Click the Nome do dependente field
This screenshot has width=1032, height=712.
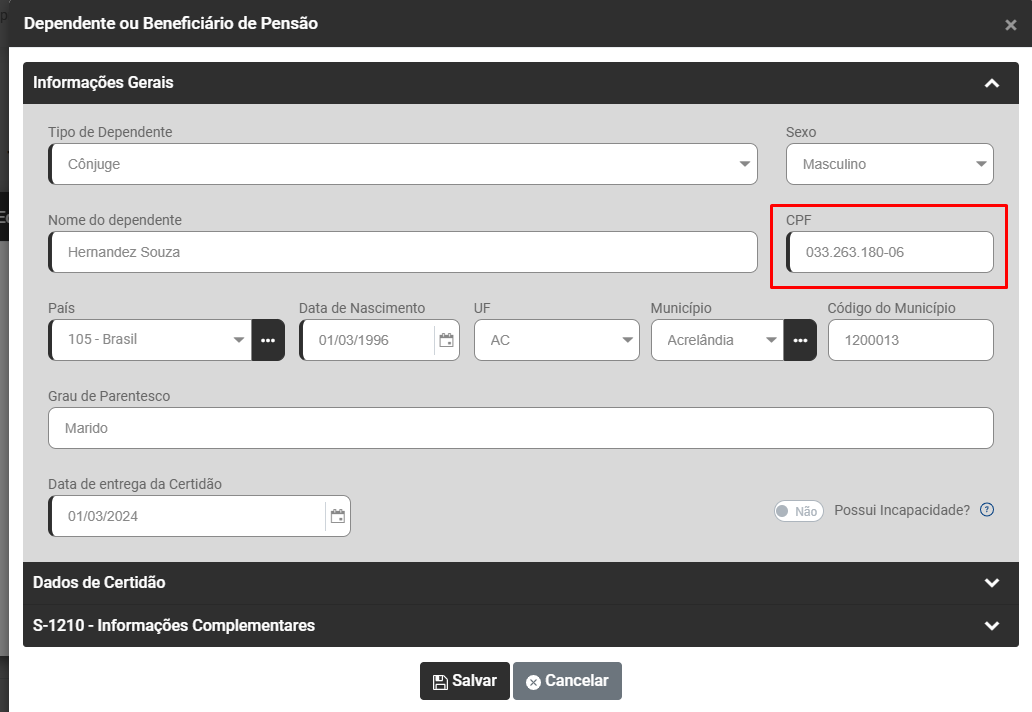pyautogui.click(x=402, y=252)
